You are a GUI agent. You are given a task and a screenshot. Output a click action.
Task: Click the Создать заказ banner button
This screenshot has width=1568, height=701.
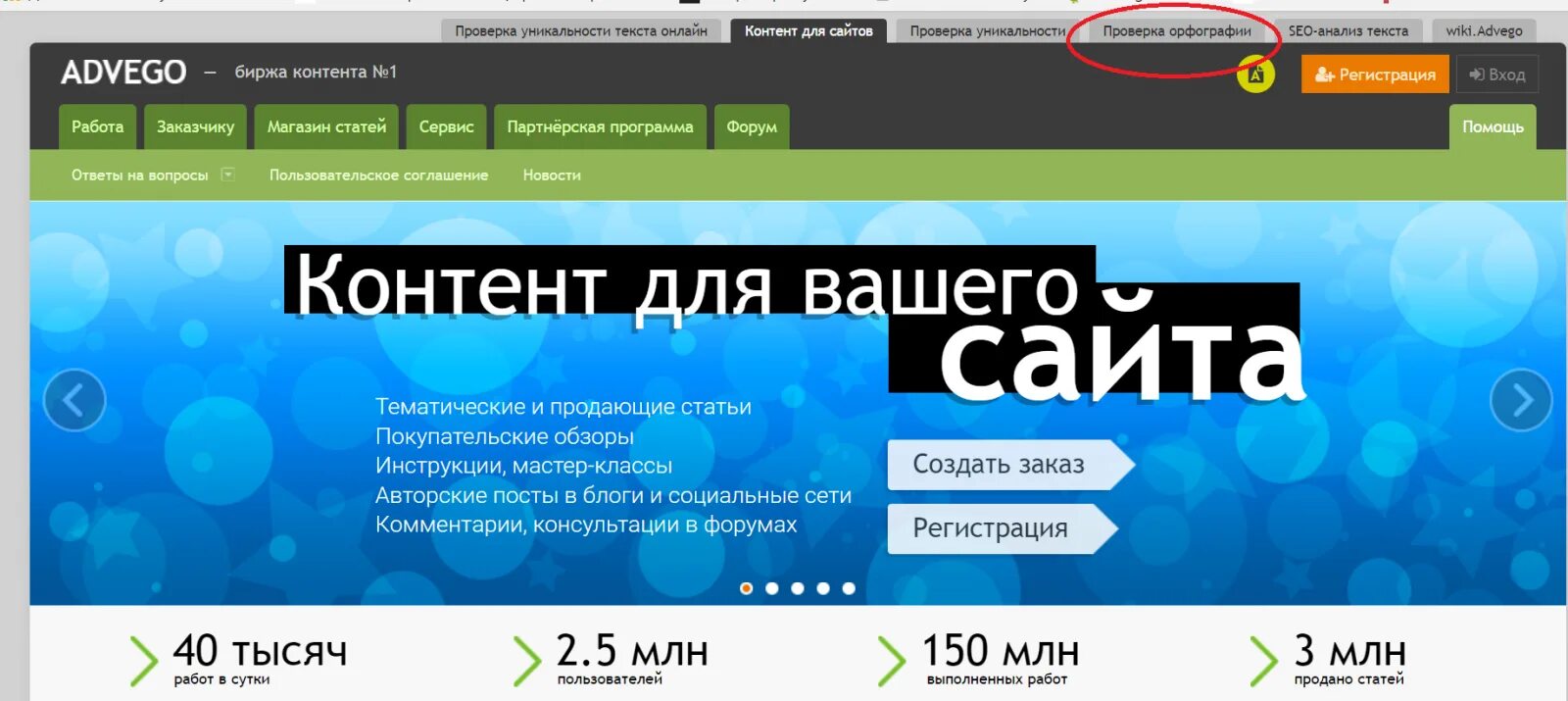pos(1010,465)
